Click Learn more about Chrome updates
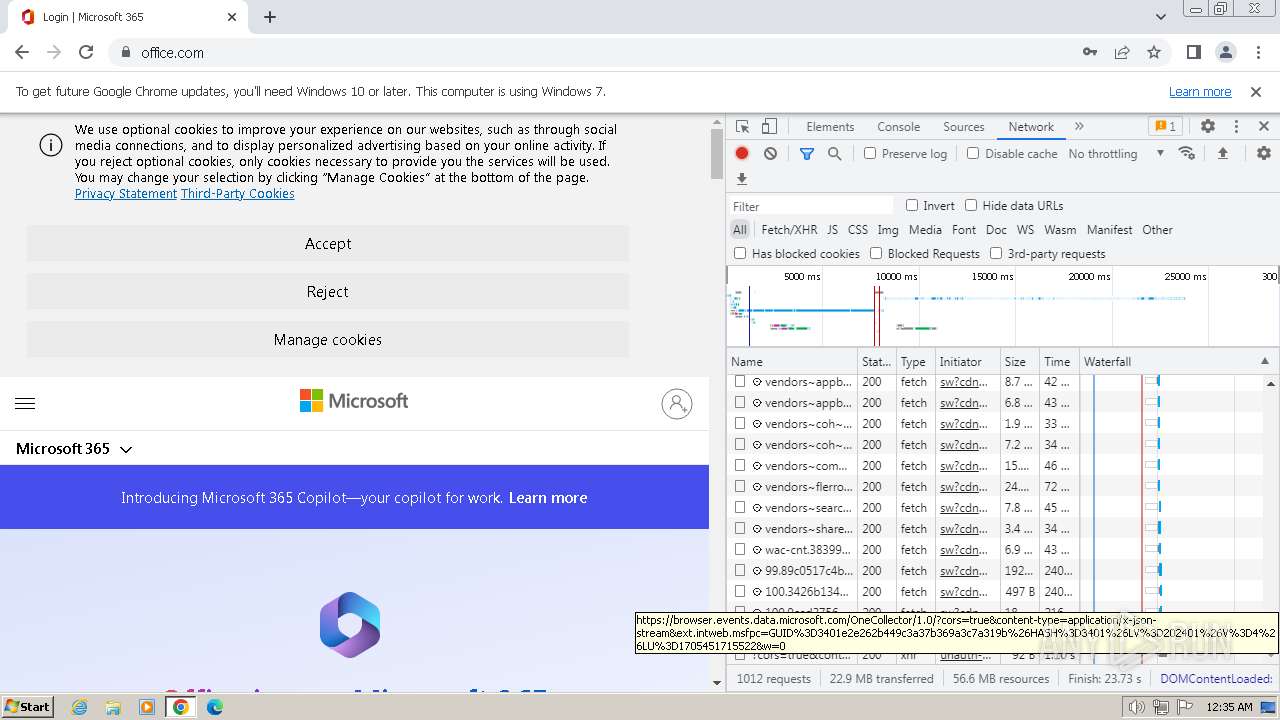Screen dimensions: 1280x720 point(1200,92)
